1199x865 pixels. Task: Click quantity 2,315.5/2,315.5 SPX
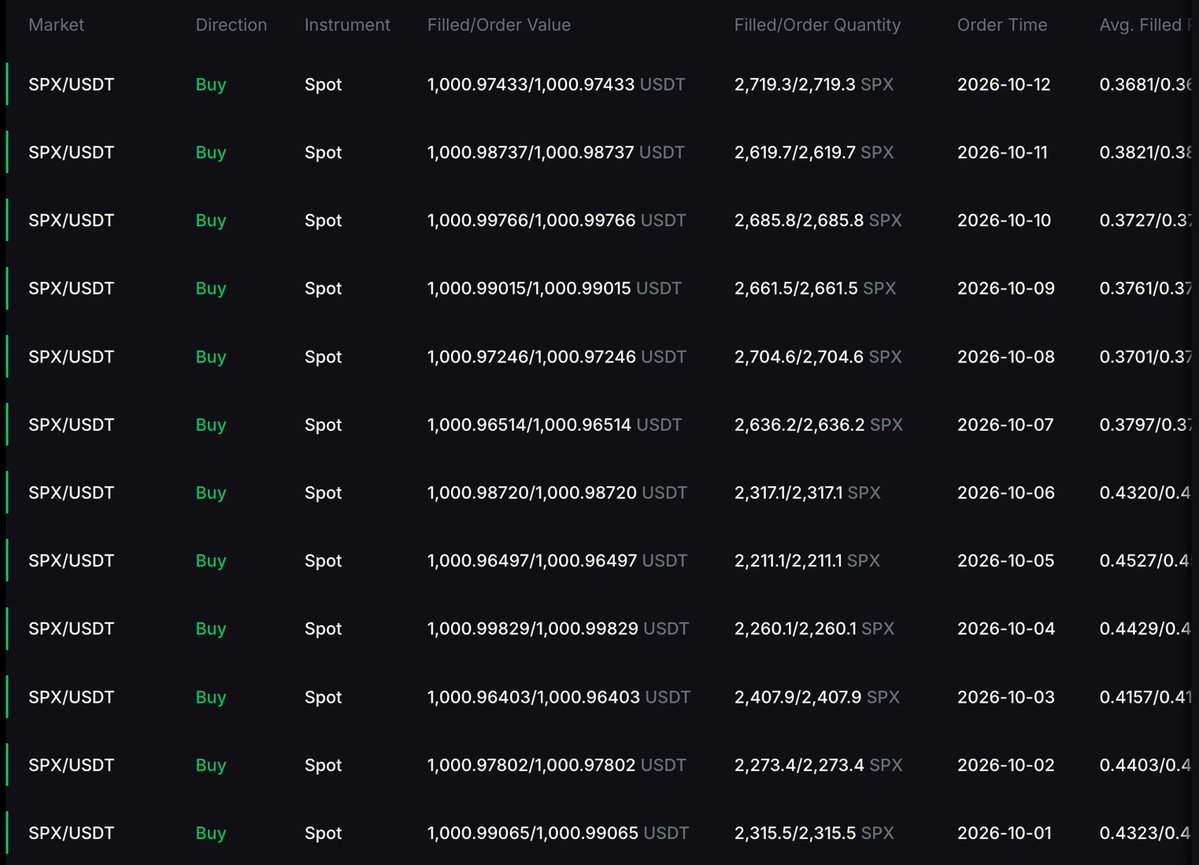click(x=814, y=833)
